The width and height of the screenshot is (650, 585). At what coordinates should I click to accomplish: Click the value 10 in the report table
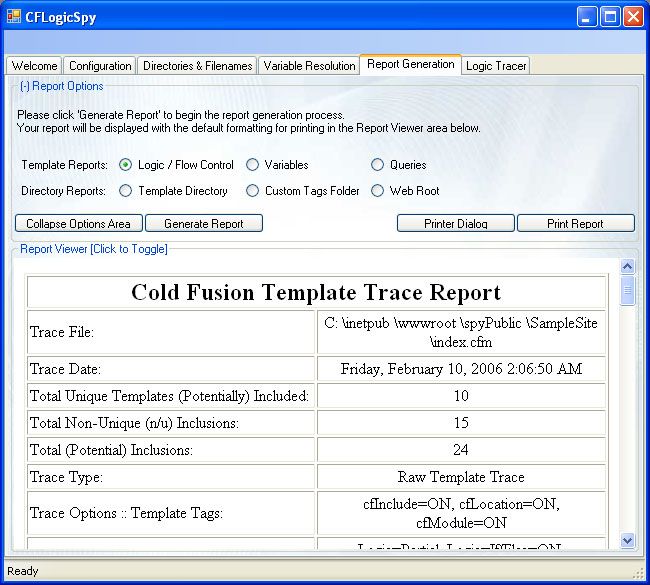(461, 396)
